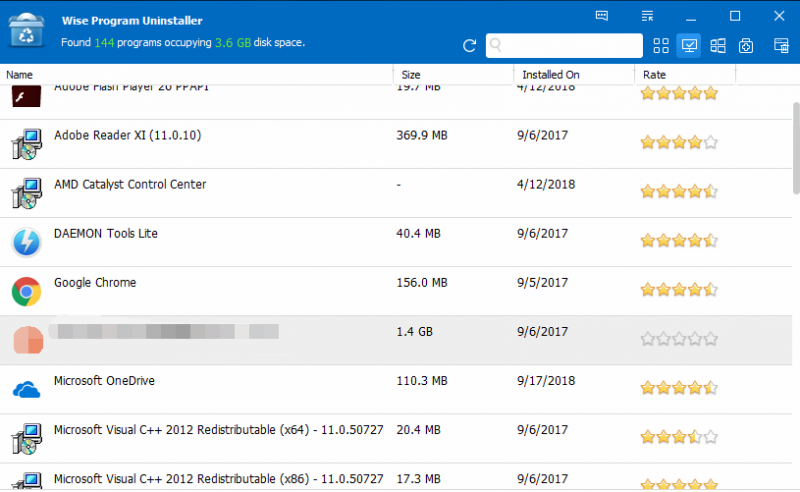The image size is (800, 492).
Task: Click the refresh program list icon
Action: point(469,46)
